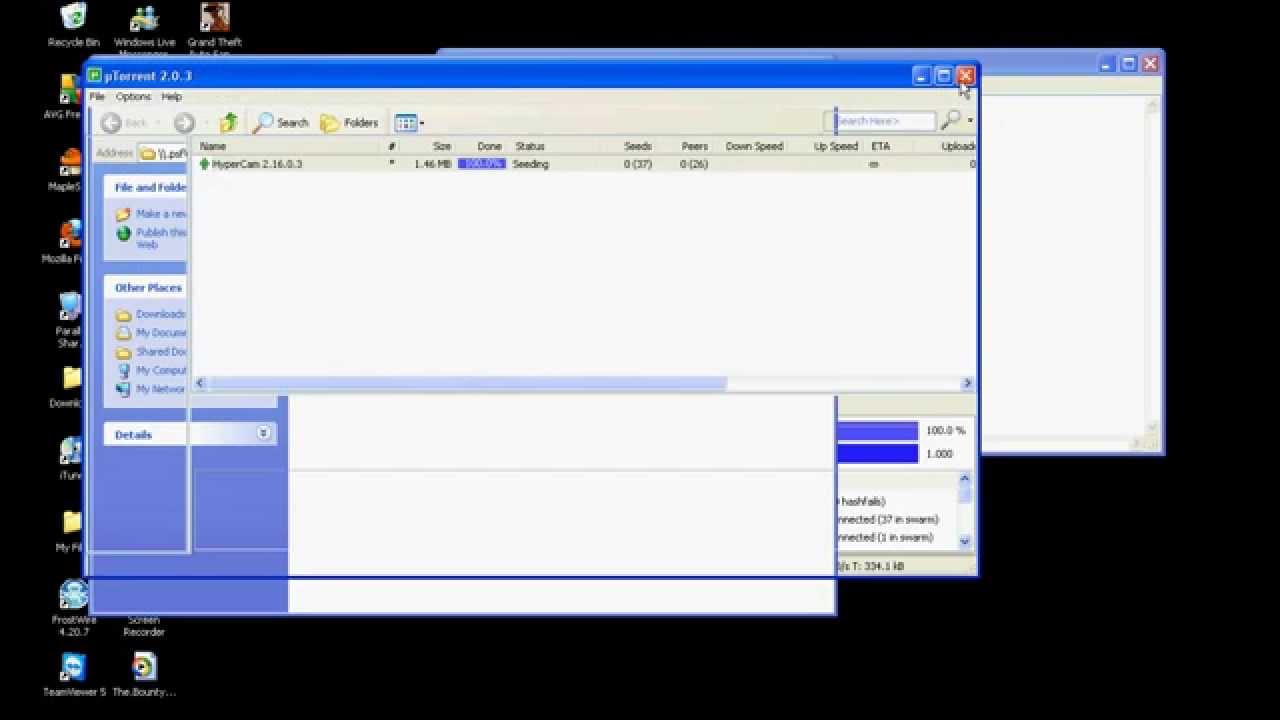
Task: Click the 1.46 MB size cell
Action: (x=433, y=164)
